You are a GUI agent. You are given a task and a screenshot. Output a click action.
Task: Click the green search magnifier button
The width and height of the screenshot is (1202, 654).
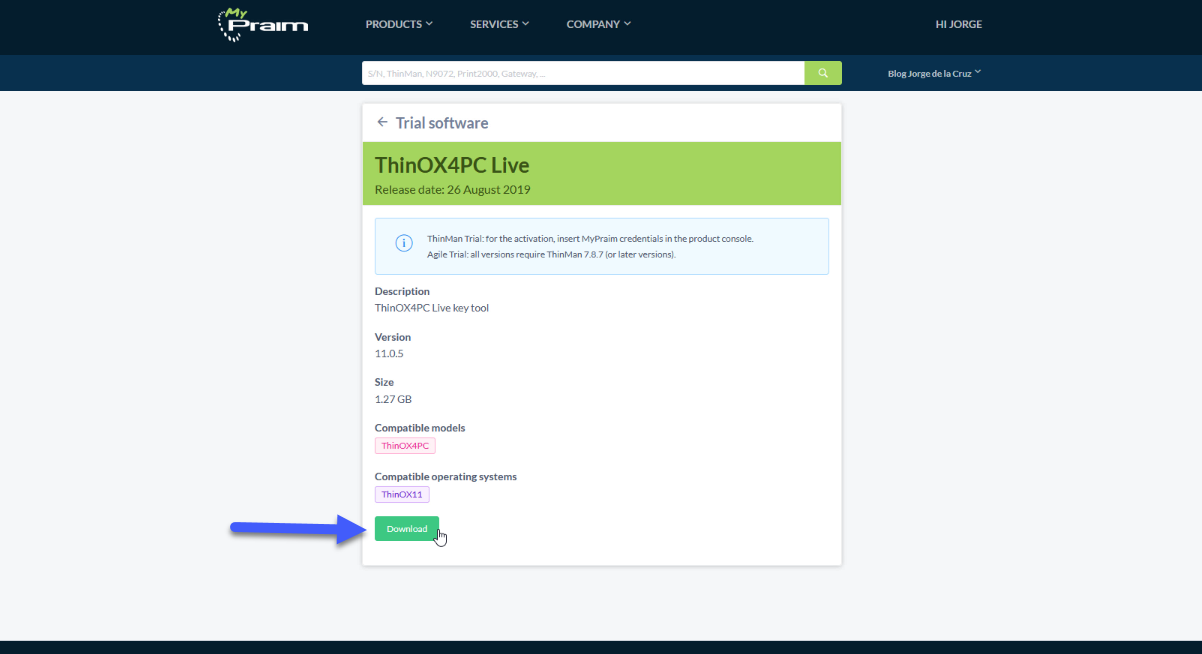pyautogui.click(x=823, y=73)
